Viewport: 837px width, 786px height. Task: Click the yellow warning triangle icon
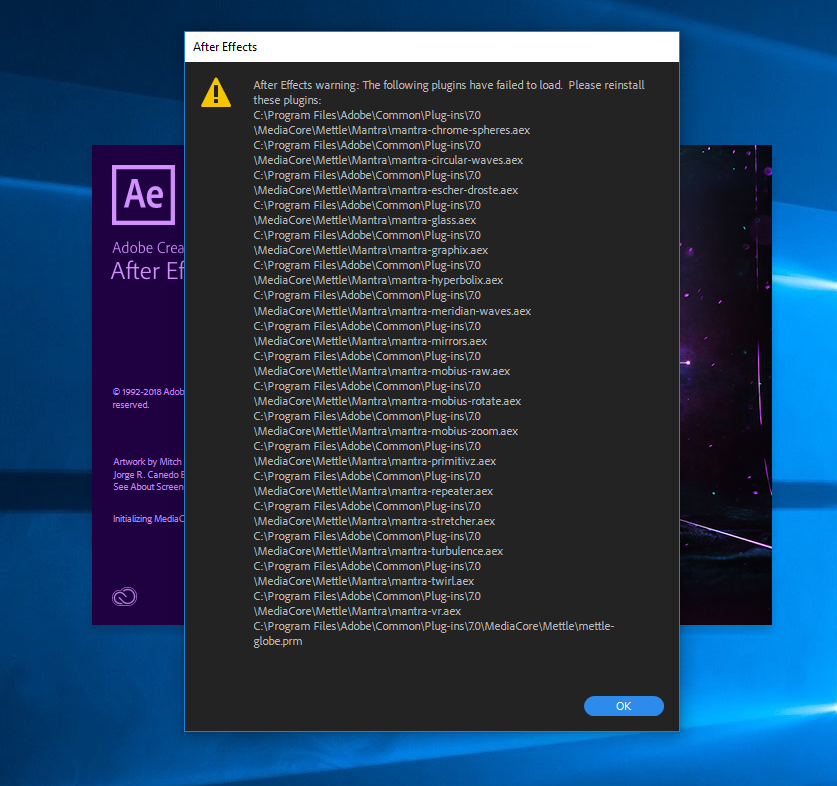[x=216, y=92]
